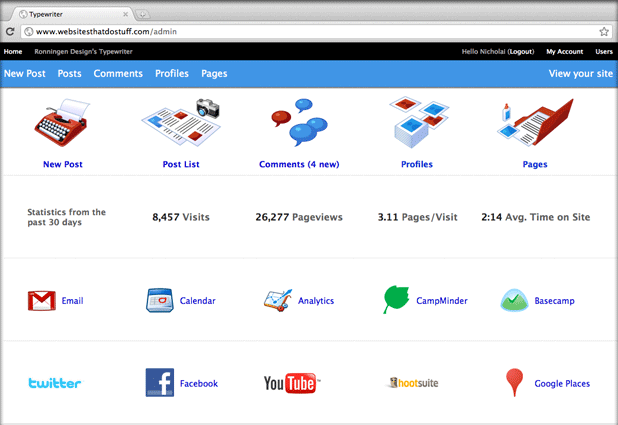The image size is (618, 425).
Task: Select Comments in the blue navigation bar
Action: coord(118,74)
